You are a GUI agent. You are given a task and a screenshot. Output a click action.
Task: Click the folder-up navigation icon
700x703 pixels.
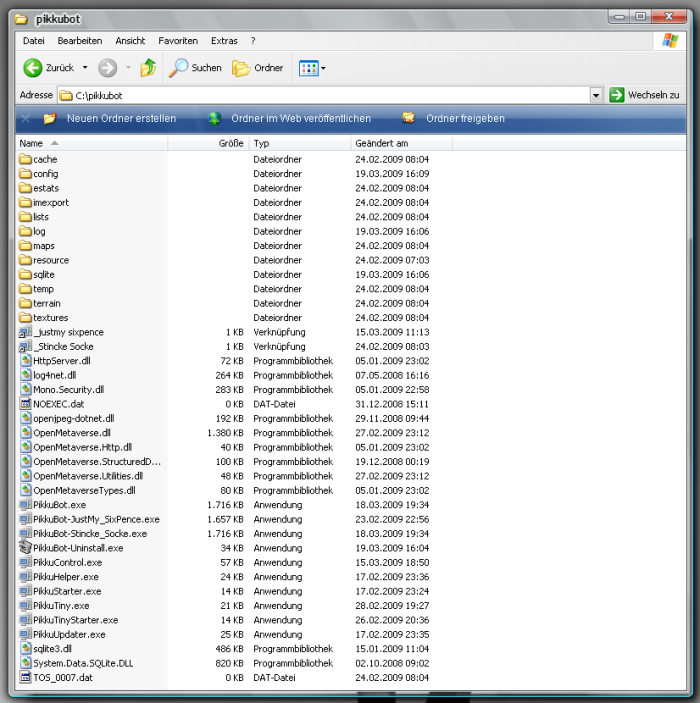point(148,68)
